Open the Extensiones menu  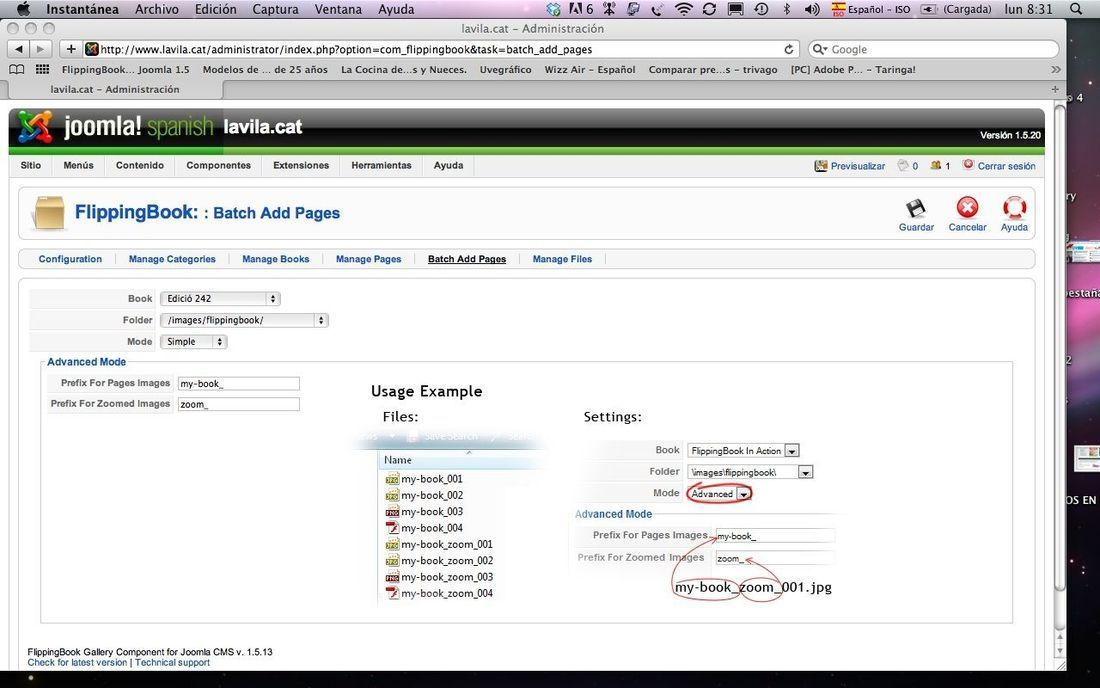(301, 166)
